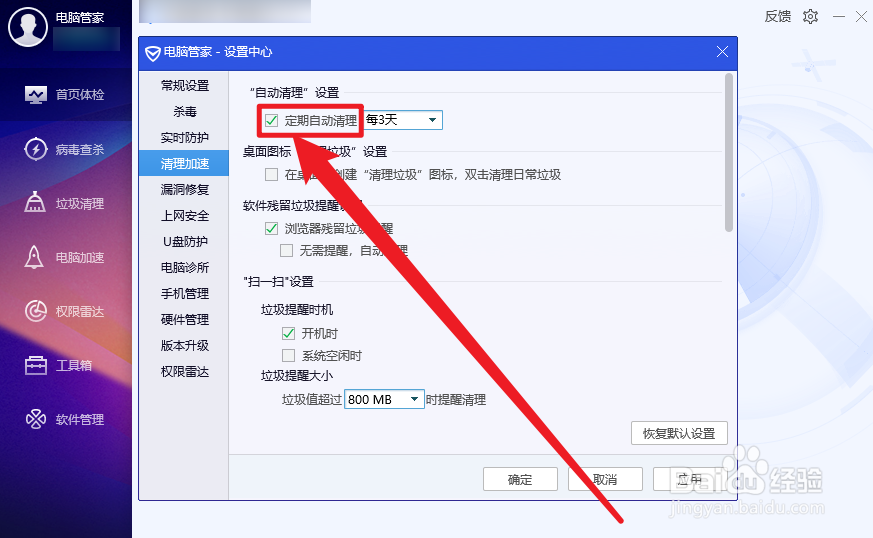Click the 电脑管家 username text
Screen dimensions: 873x538
point(80,18)
